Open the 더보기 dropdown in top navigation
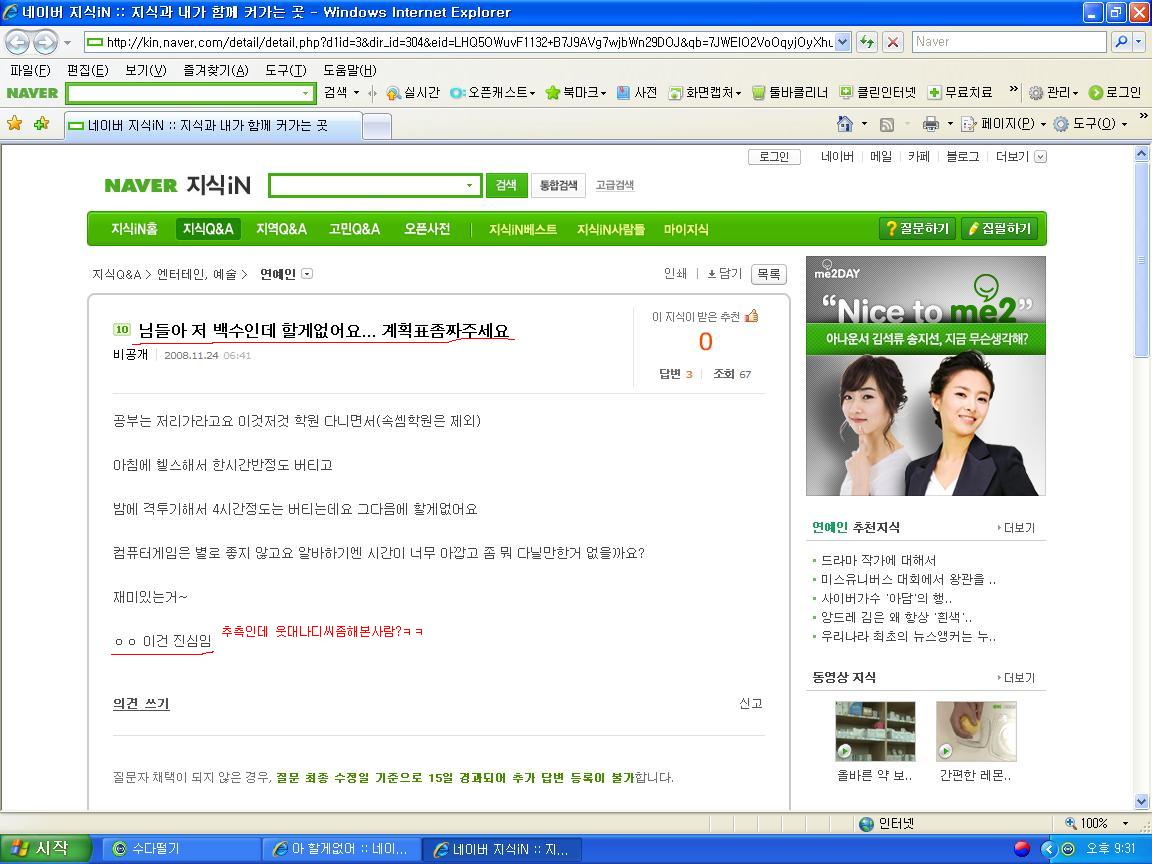The width and height of the screenshot is (1152, 864). coord(1020,156)
